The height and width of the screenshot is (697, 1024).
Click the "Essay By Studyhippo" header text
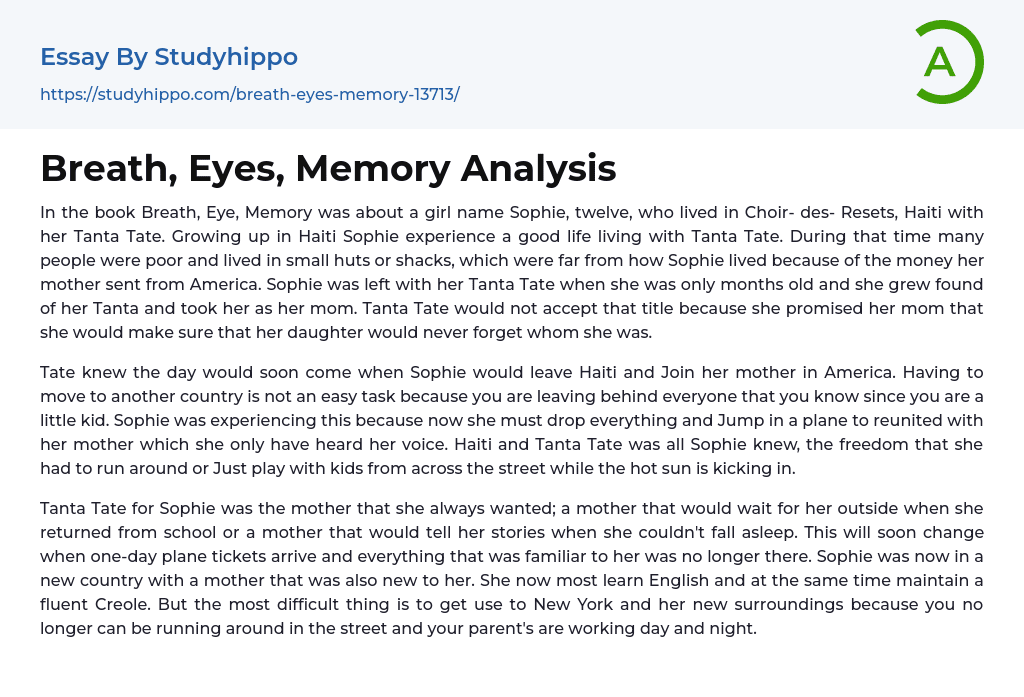coord(169,57)
